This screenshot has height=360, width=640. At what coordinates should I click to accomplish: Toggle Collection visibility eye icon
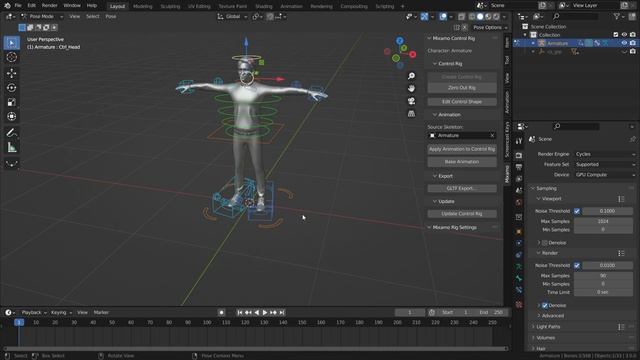(624, 35)
